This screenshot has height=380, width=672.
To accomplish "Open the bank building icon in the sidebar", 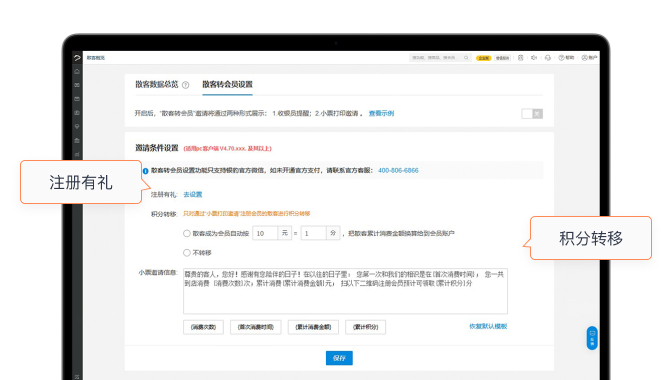I will point(77,141).
